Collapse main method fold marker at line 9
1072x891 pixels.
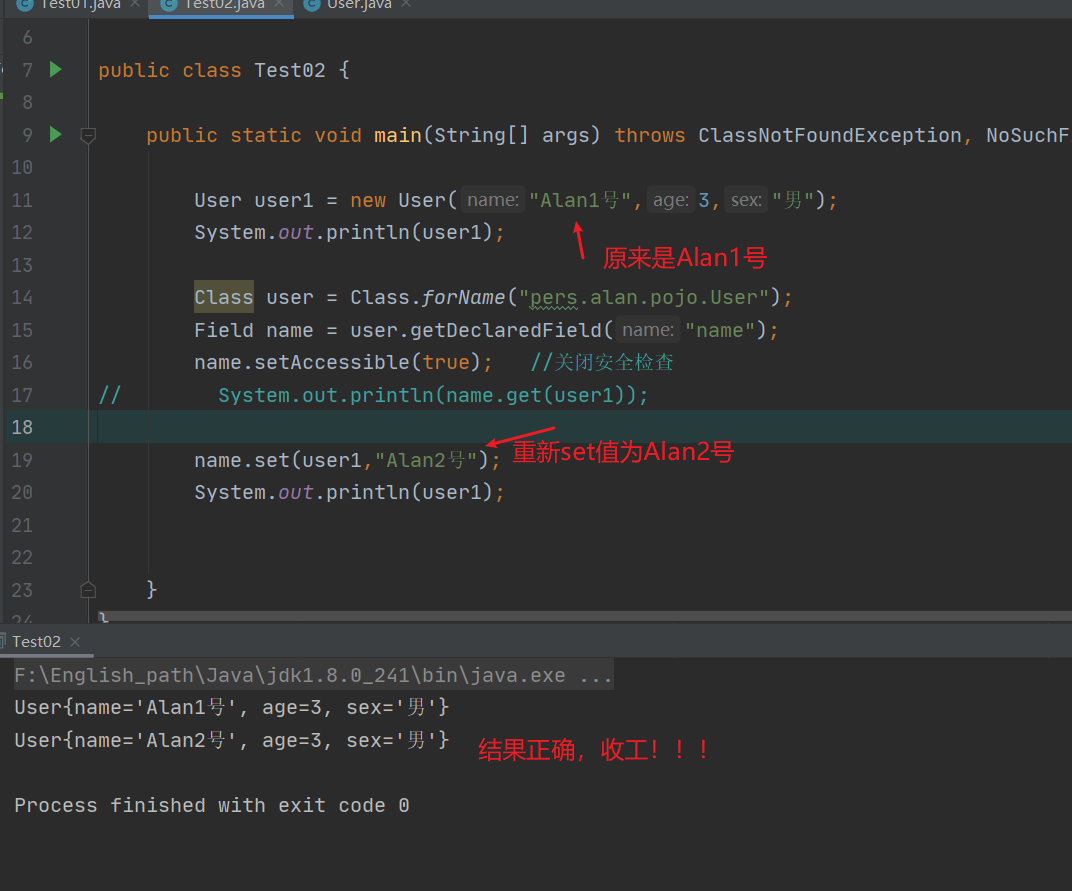coord(88,135)
